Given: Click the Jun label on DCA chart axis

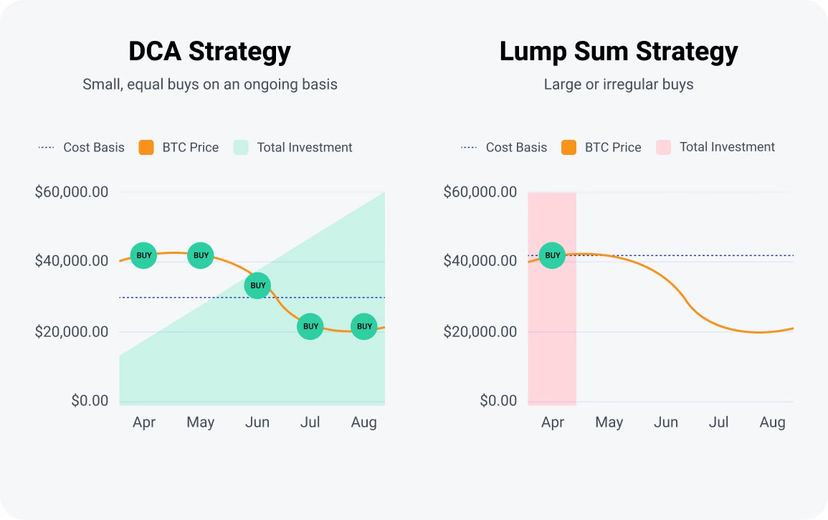Looking at the screenshot, I should 257,423.
